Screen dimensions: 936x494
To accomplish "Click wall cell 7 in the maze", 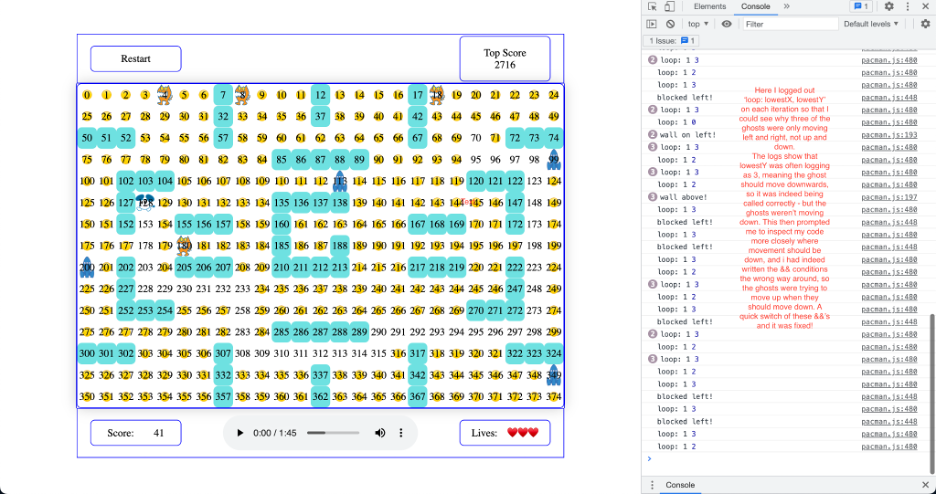I will (223, 95).
